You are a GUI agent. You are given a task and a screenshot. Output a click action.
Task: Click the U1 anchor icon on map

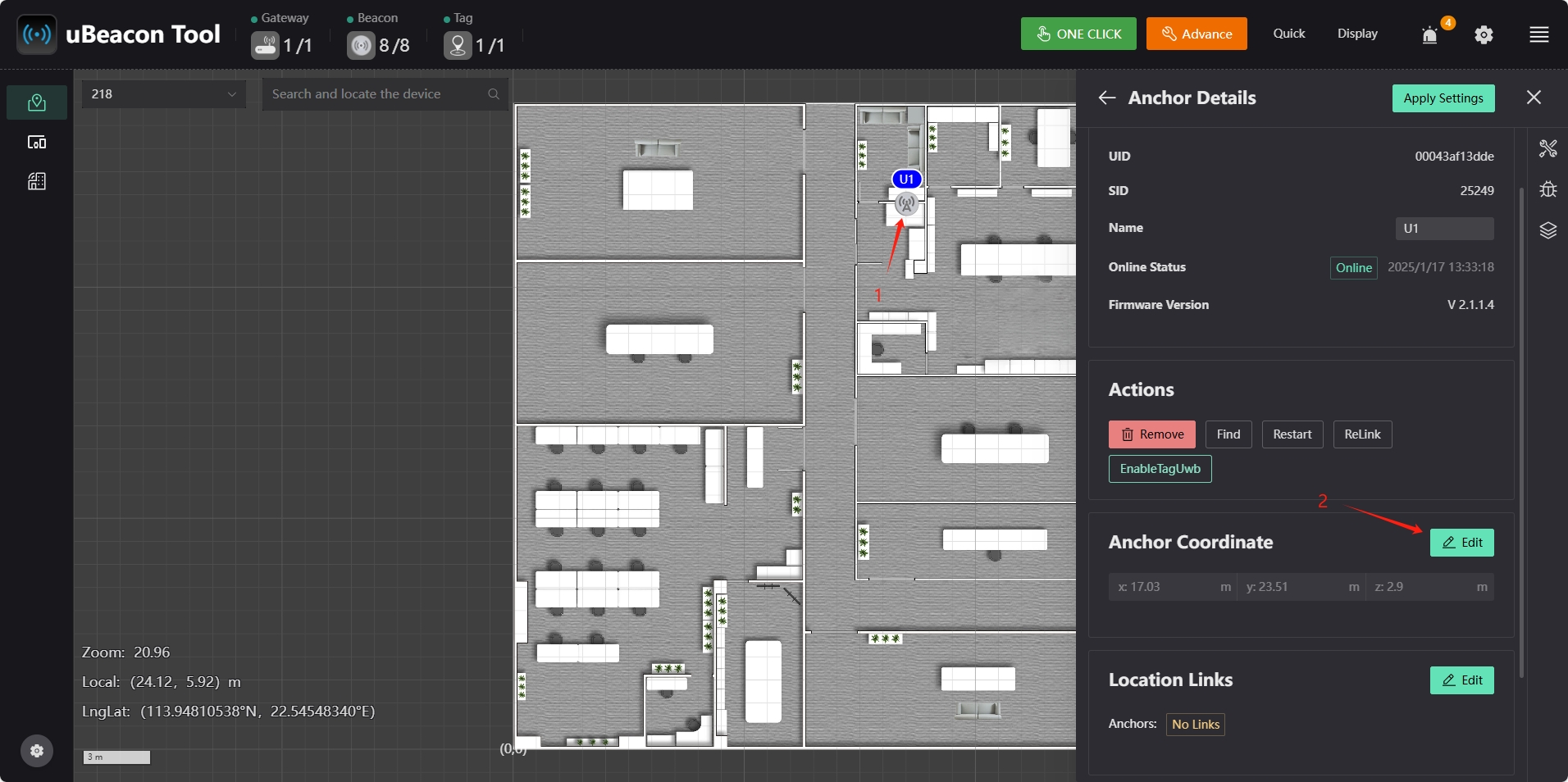click(906, 203)
